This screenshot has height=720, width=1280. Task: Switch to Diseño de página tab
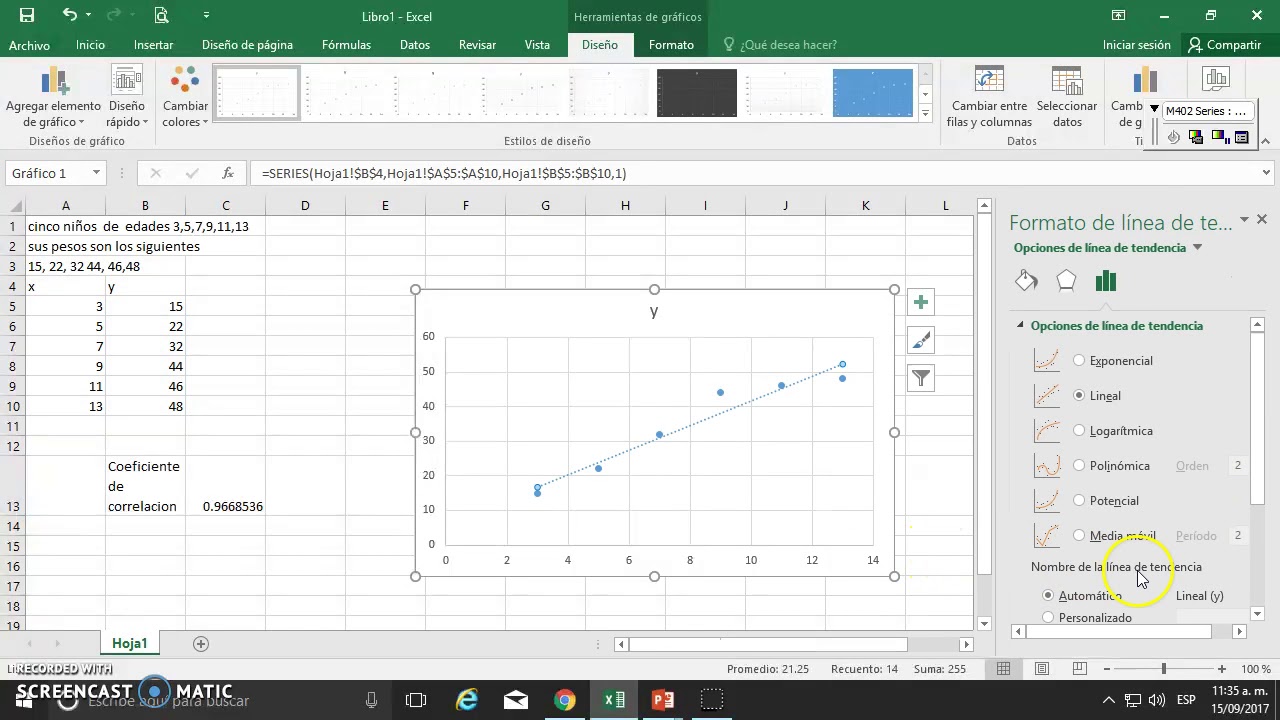pyautogui.click(x=247, y=45)
